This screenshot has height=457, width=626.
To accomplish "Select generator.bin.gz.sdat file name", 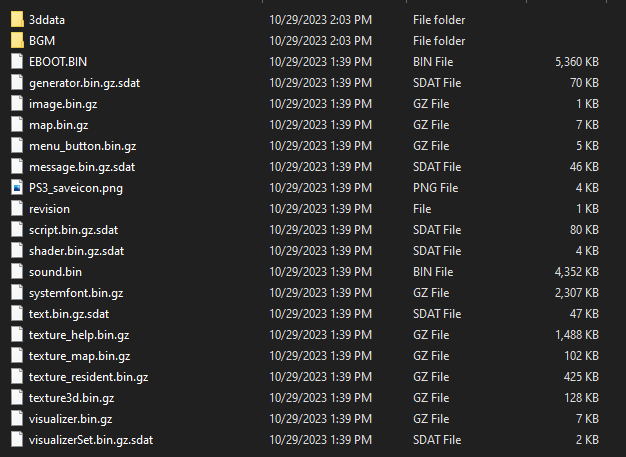I will 85,83.
